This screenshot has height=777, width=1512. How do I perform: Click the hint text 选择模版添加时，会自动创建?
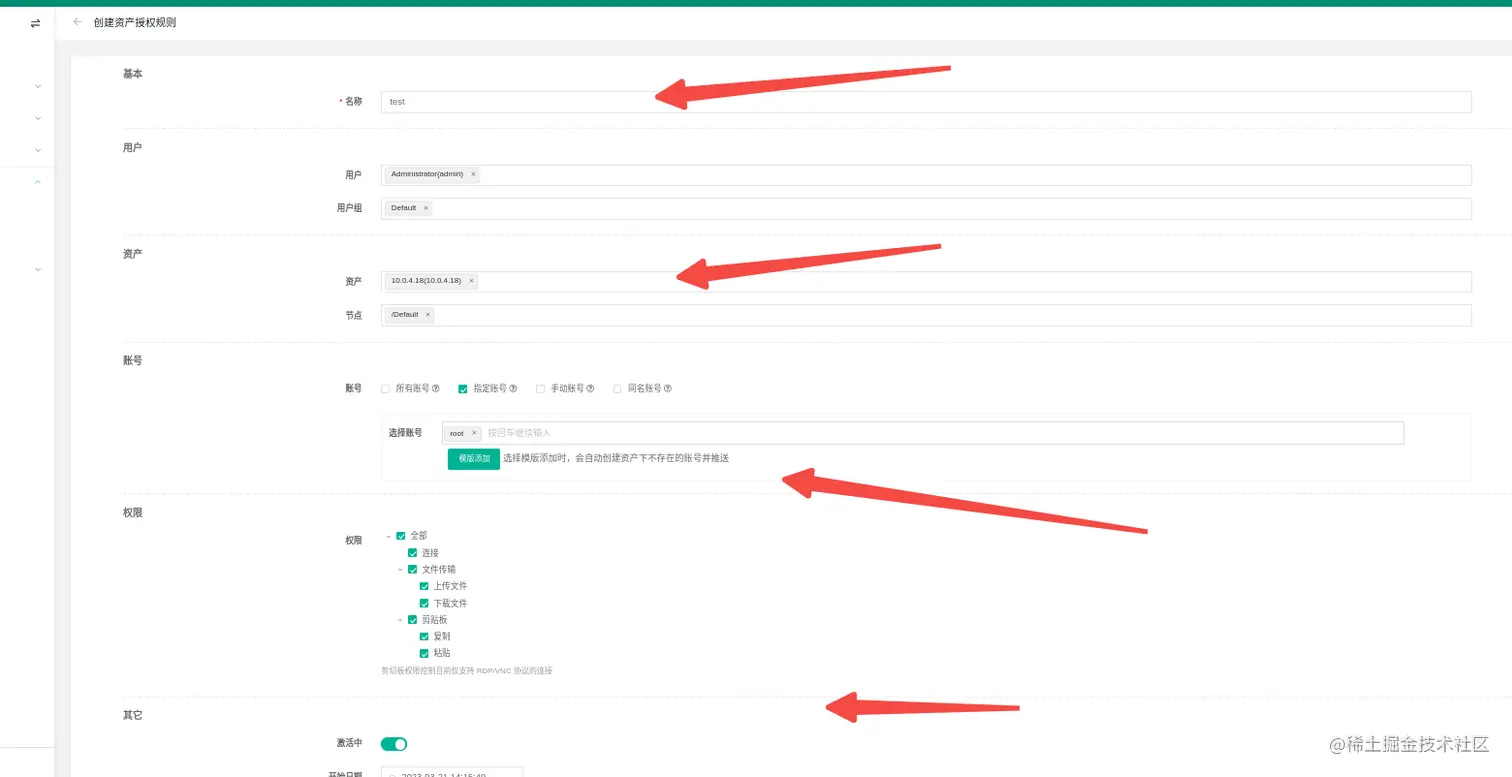pyautogui.click(x=616, y=458)
